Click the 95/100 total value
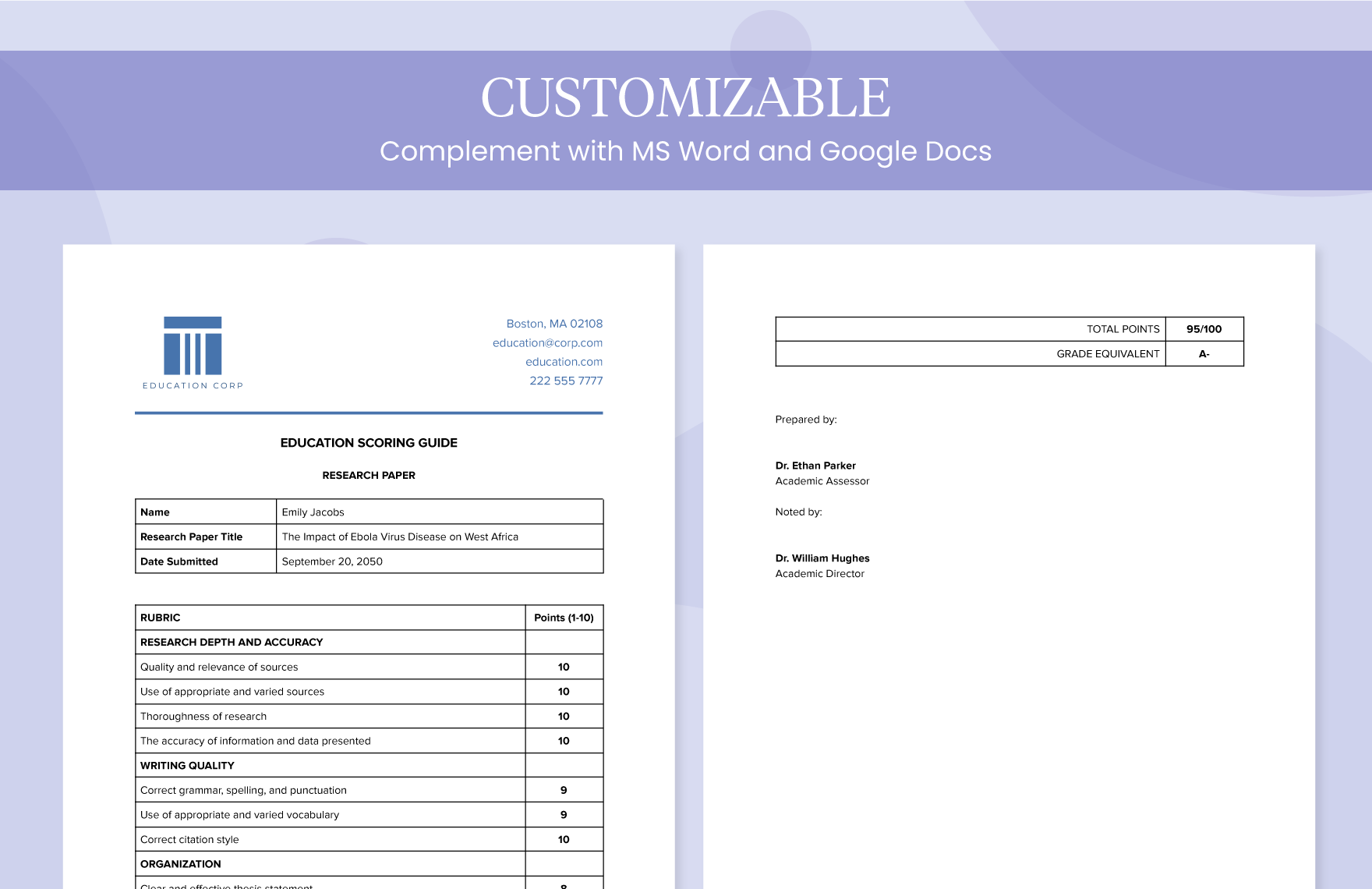The image size is (1372, 889). (x=1204, y=329)
